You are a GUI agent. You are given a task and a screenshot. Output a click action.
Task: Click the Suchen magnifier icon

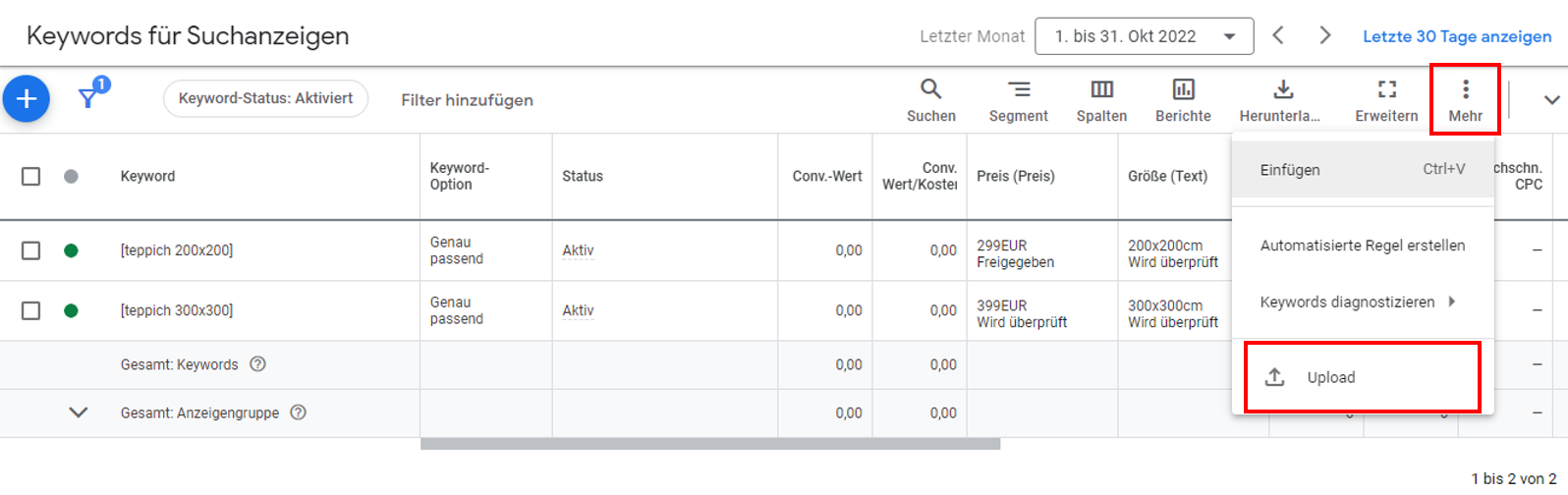click(x=930, y=90)
